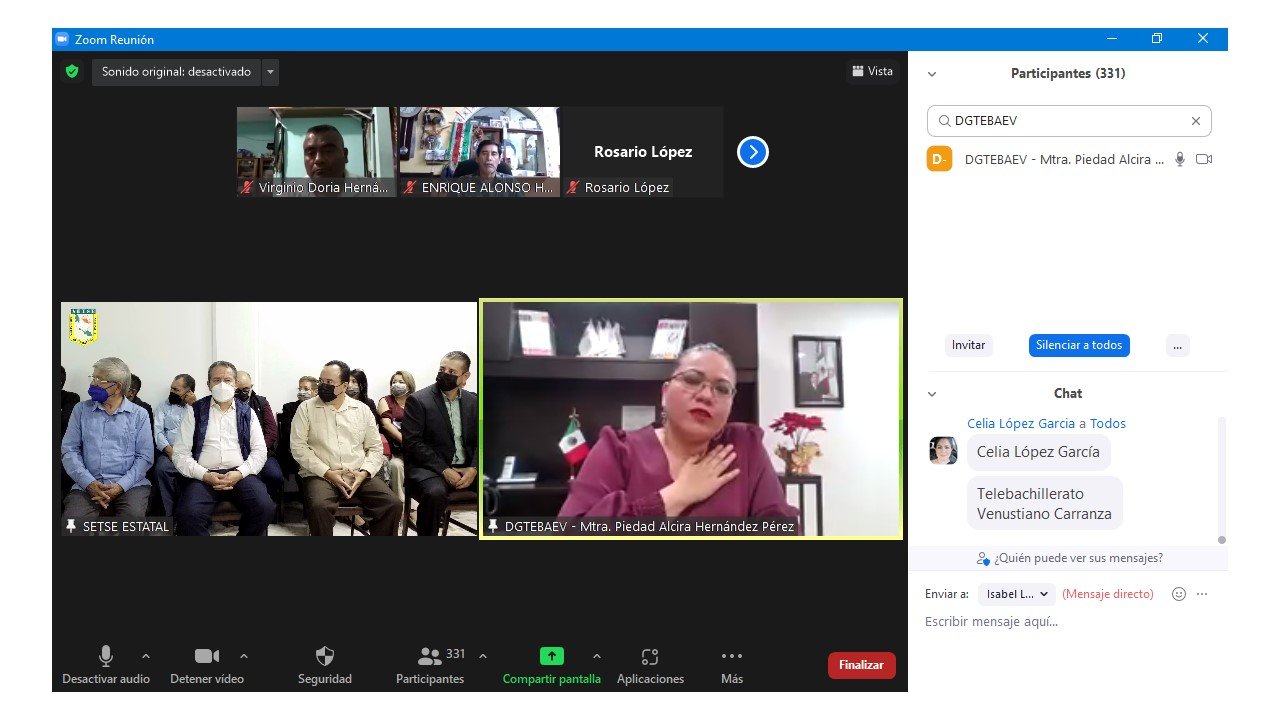The height and width of the screenshot is (720, 1280).
Task: Click the Más three-dots icon
Action: click(732, 657)
